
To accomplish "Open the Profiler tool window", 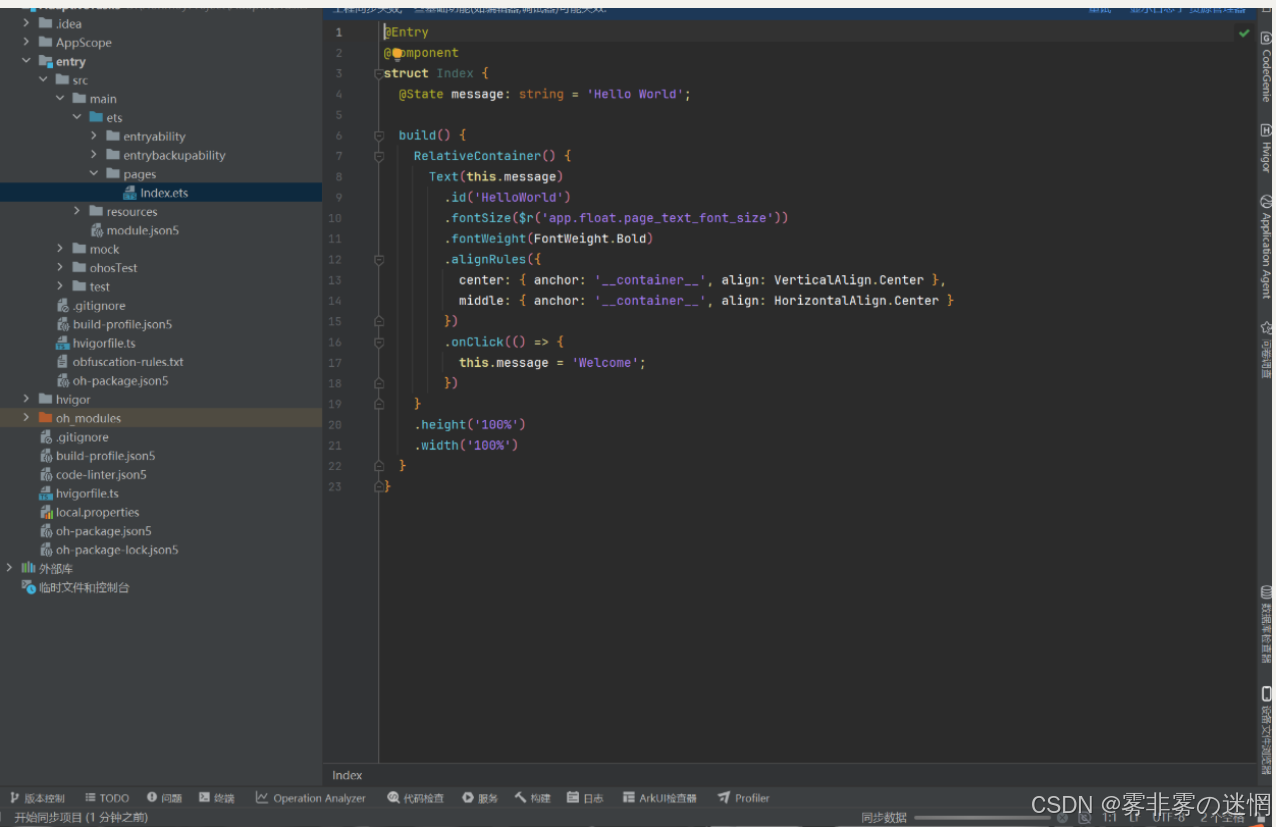I will [x=743, y=798].
